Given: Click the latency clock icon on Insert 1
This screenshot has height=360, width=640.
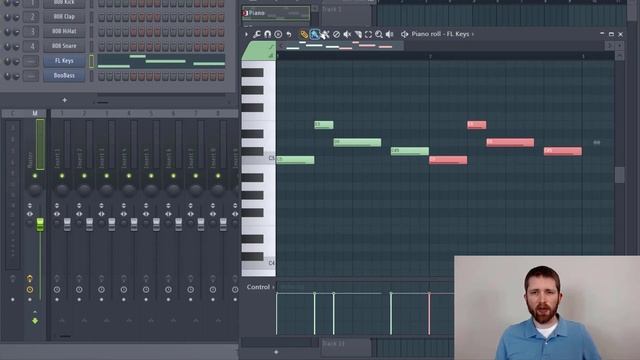Looking at the screenshot, I should [57, 289].
